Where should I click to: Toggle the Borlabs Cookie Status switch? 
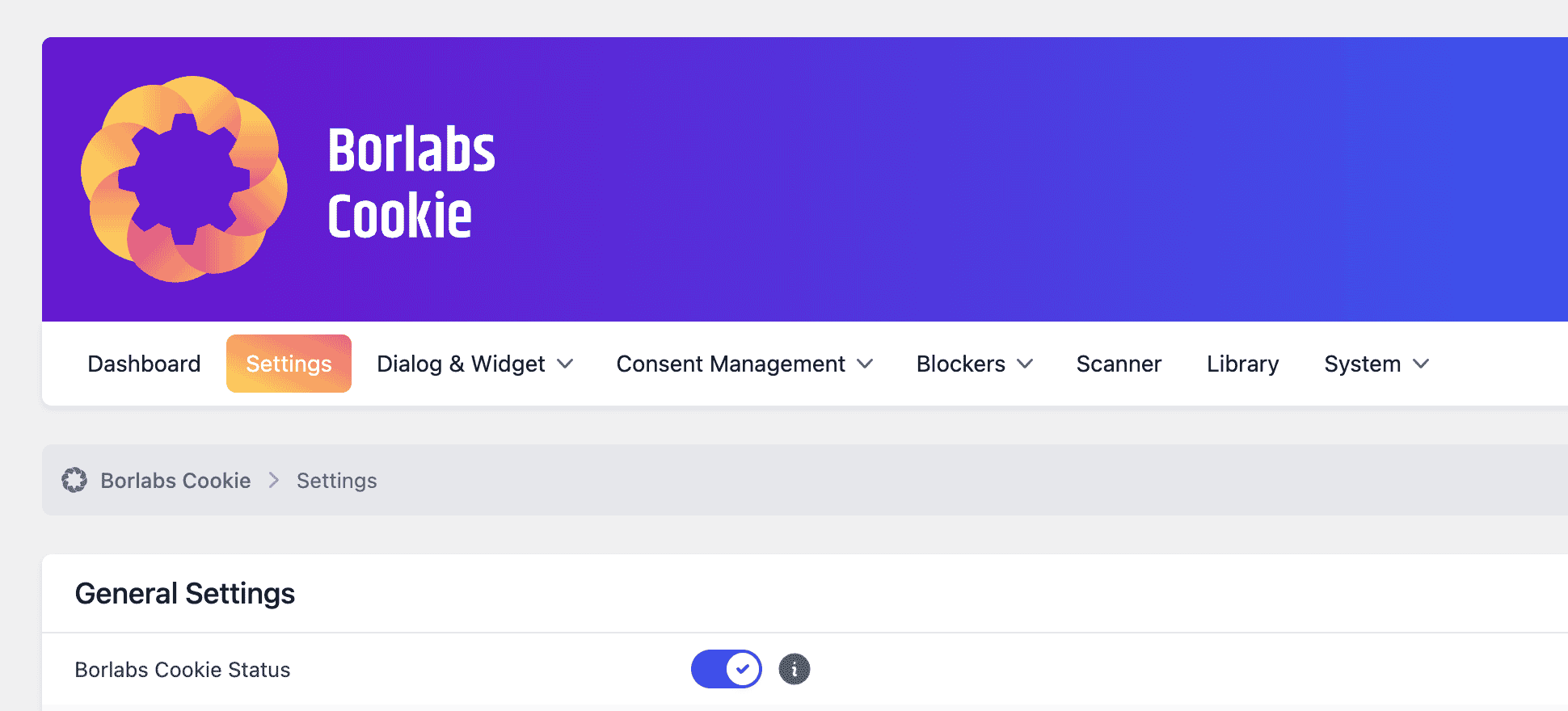click(x=726, y=669)
